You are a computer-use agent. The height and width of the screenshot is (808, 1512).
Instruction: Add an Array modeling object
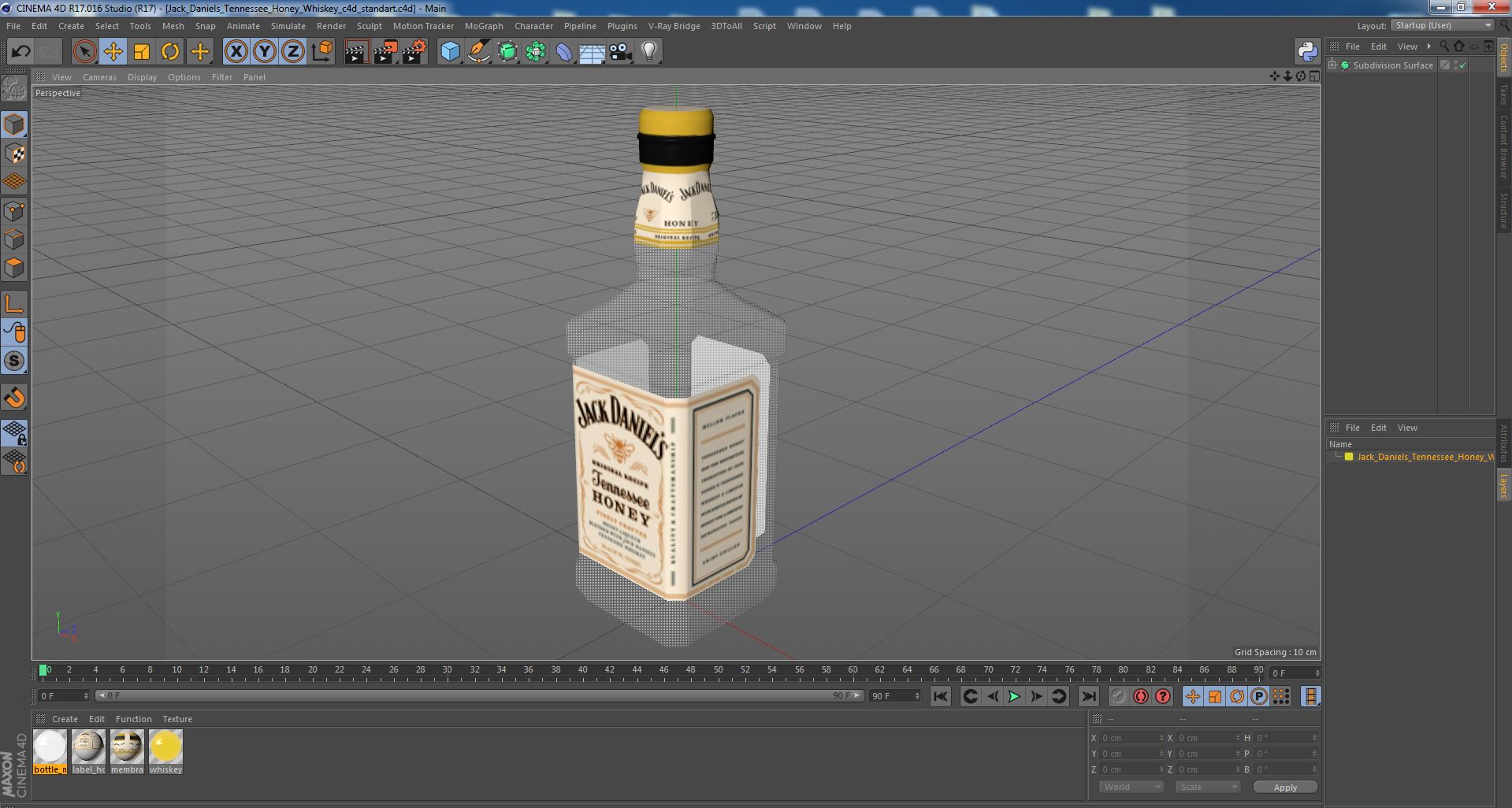(x=536, y=52)
